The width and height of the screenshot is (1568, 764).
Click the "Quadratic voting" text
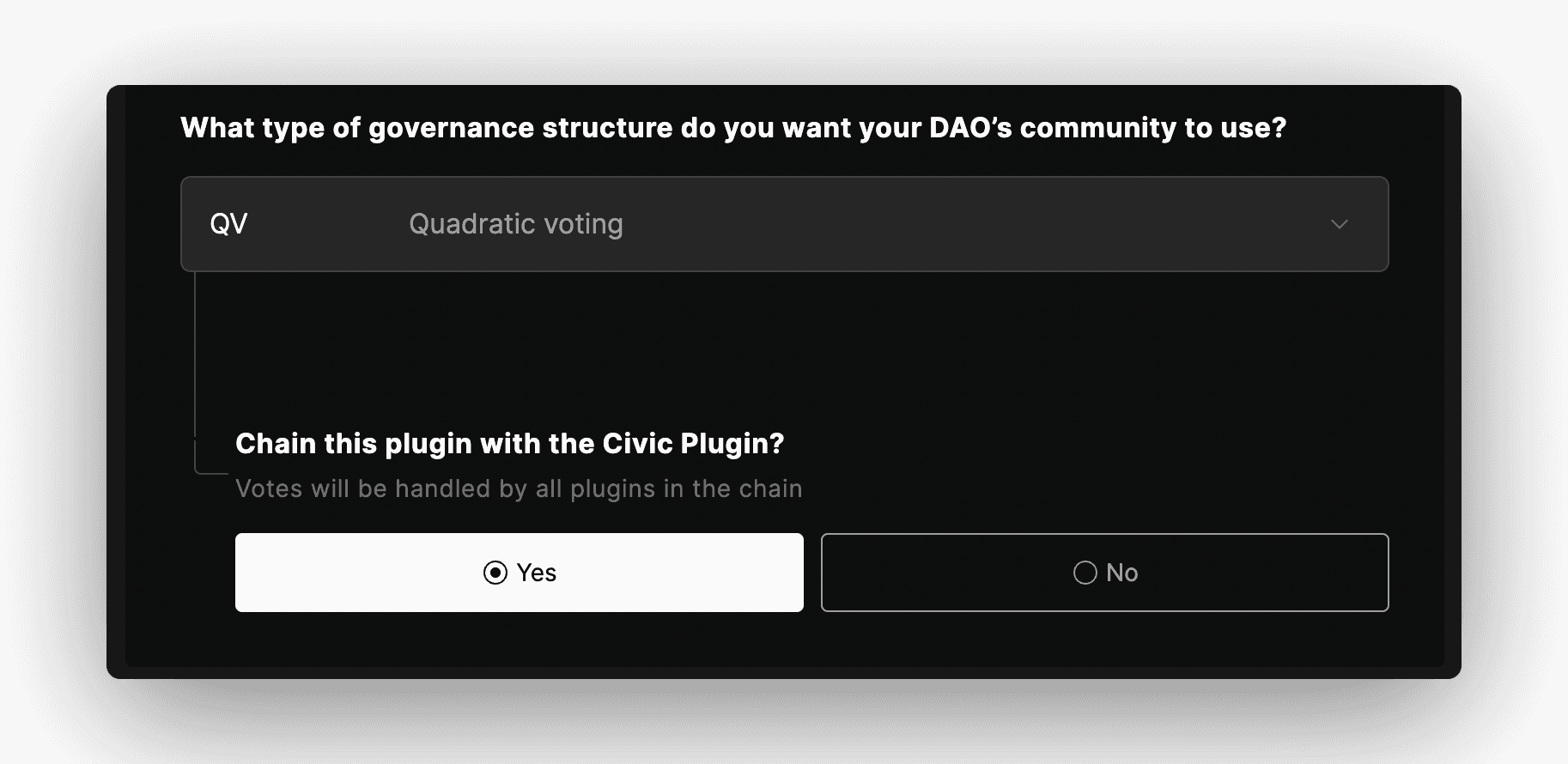pyautogui.click(x=515, y=224)
